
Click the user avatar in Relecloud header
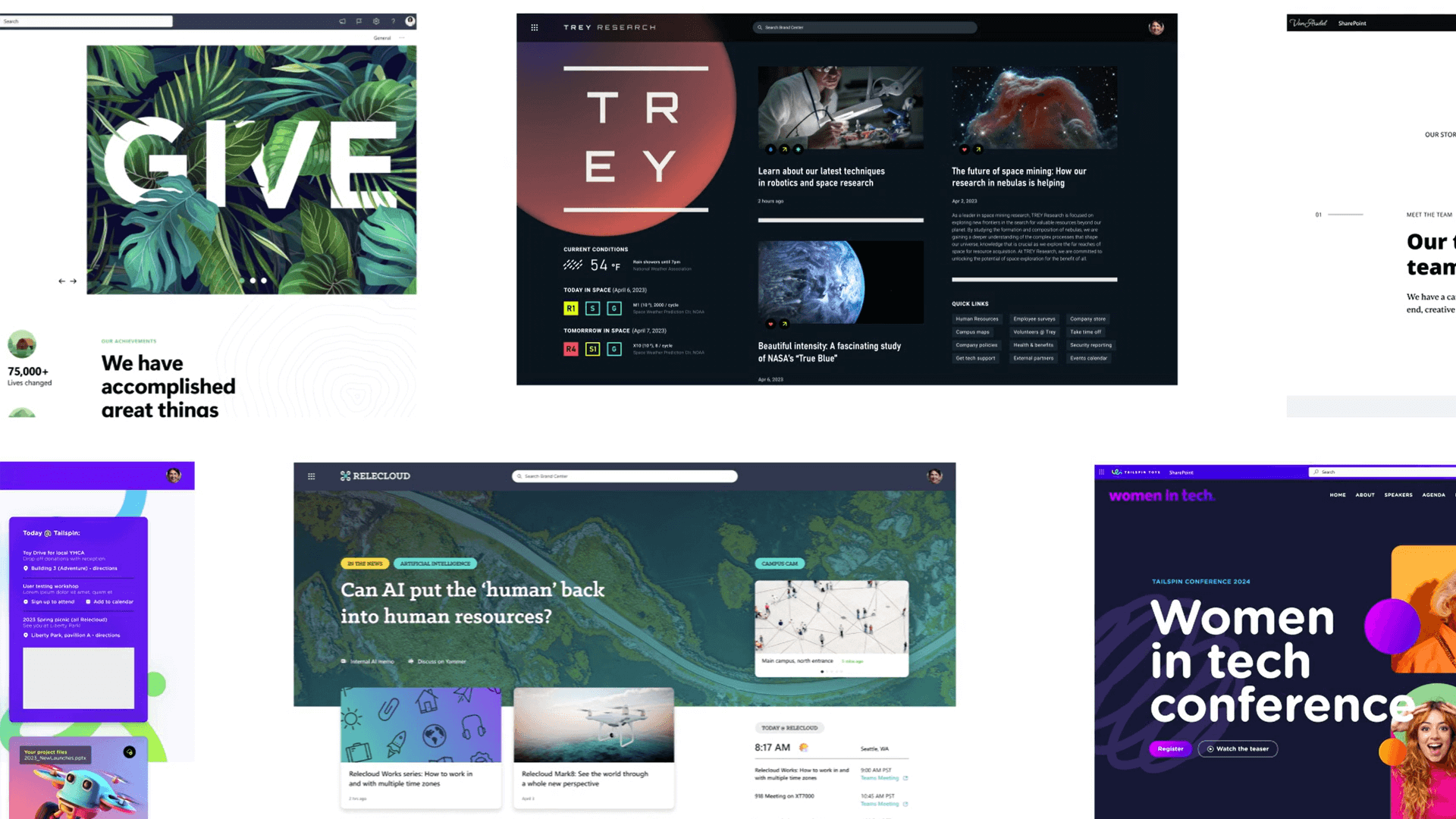pyautogui.click(x=934, y=475)
